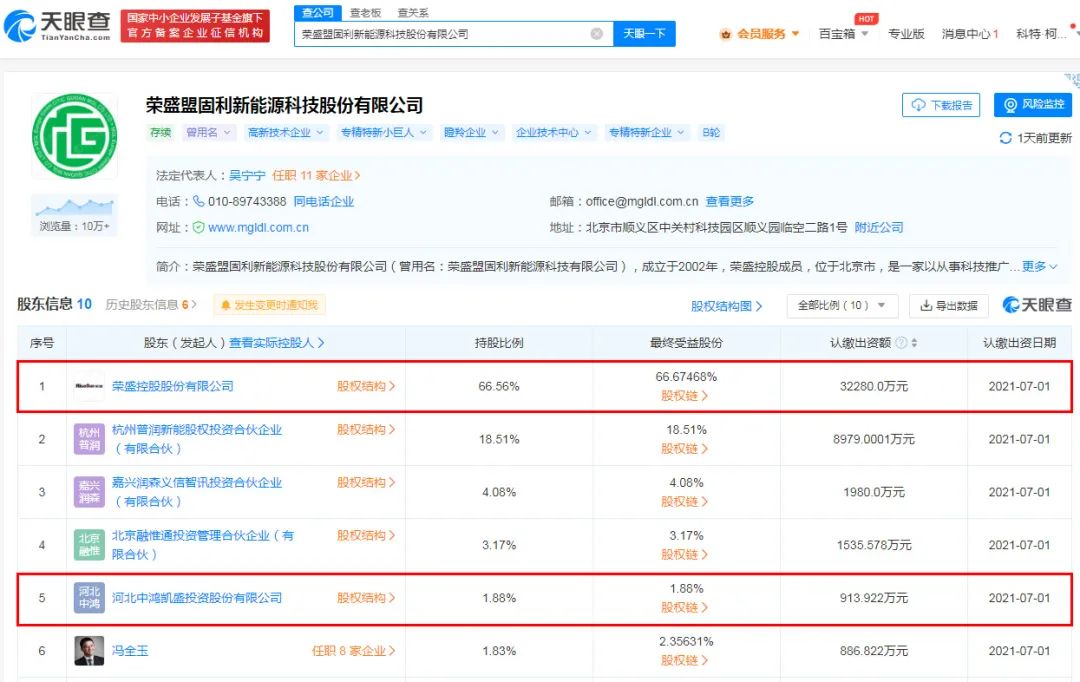Click the 下载报告 download icon
1080x682 pixels.
coord(917,105)
